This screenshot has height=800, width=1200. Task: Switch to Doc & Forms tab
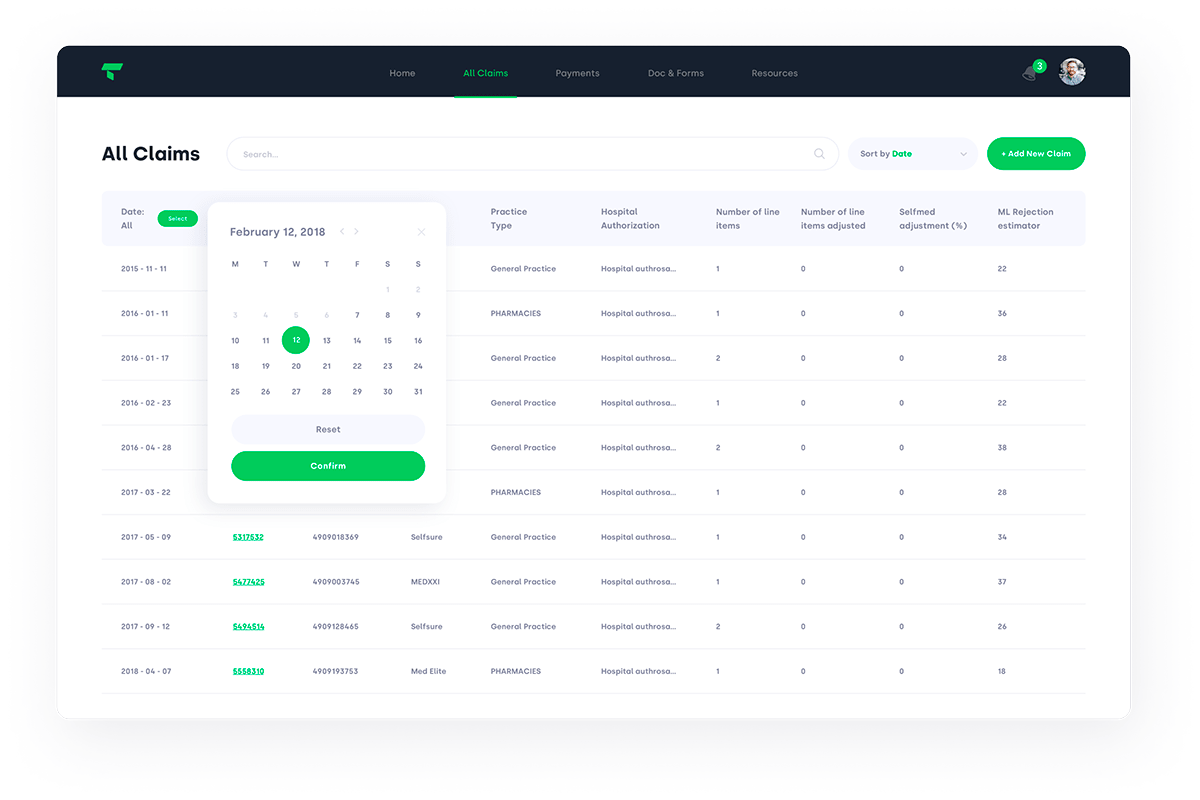pos(676,73)
